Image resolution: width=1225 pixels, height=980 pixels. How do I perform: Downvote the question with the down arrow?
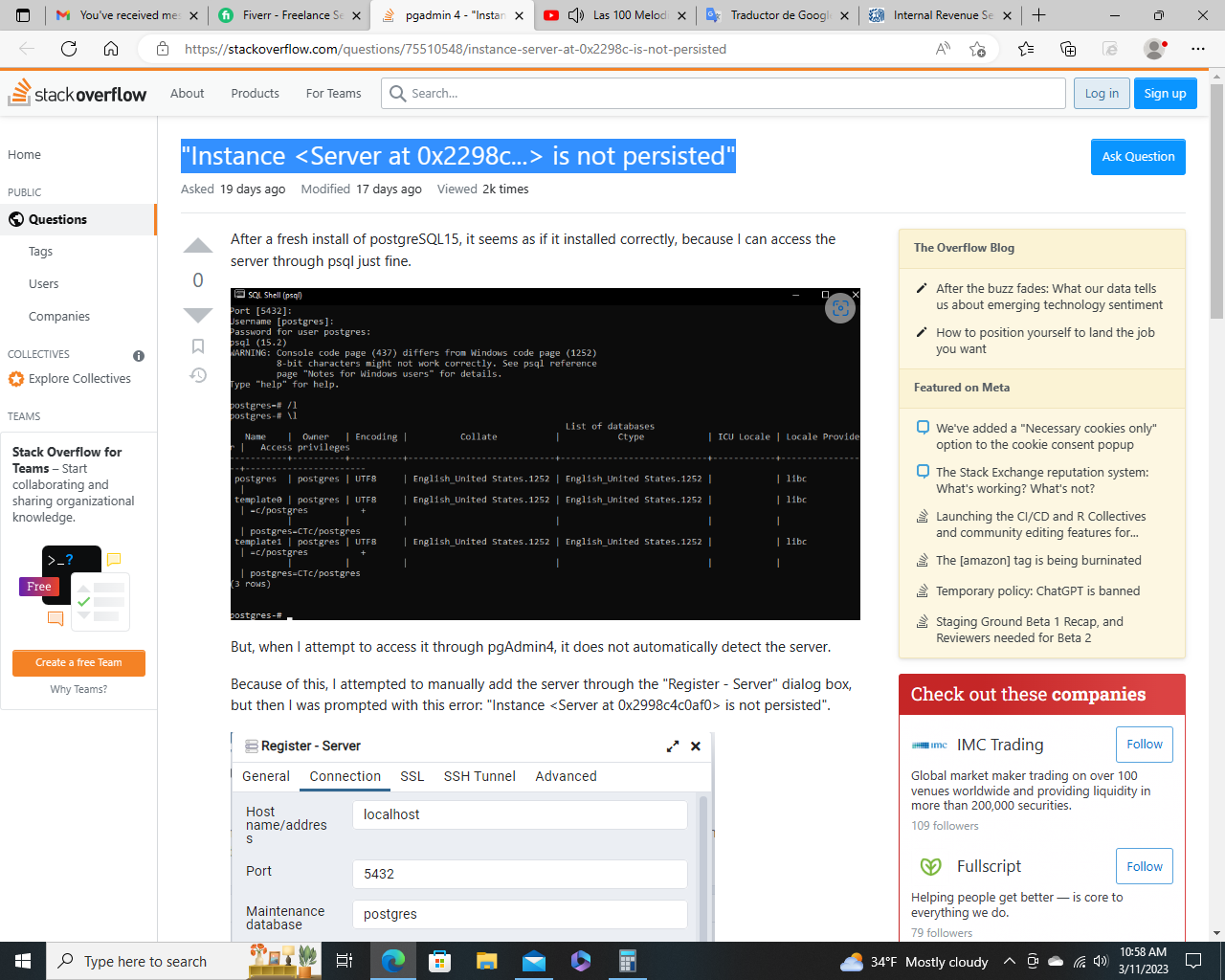[x=198, y=315]
